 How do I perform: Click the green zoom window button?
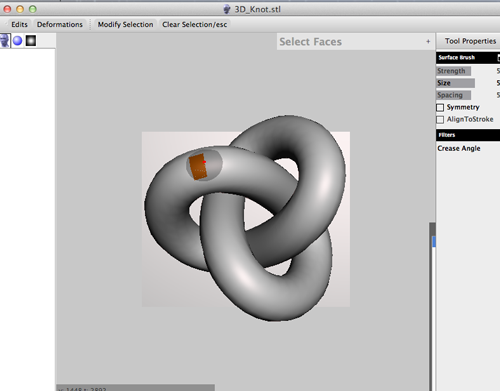pos(33,9)
